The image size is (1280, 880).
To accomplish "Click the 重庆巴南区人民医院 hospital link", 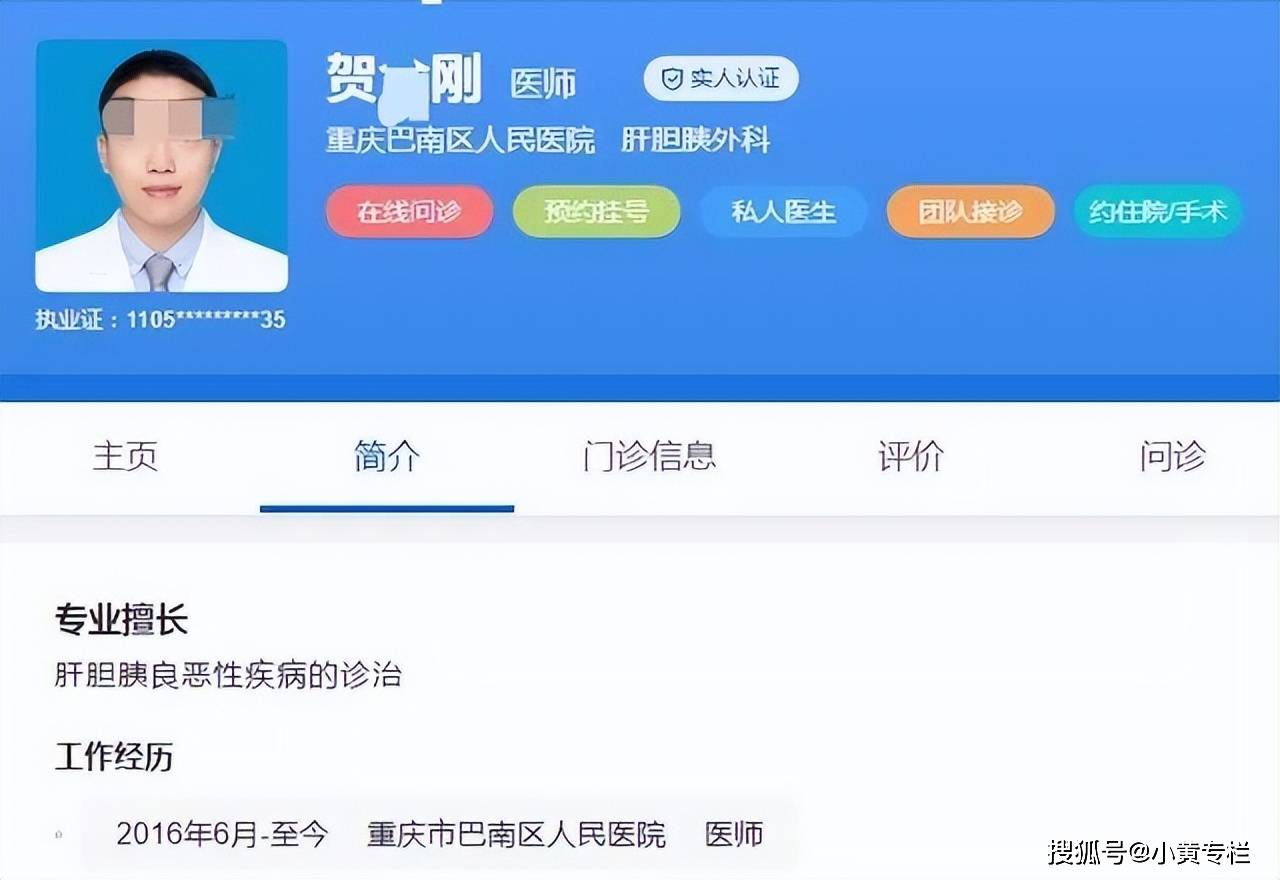I will click(460, 140).
